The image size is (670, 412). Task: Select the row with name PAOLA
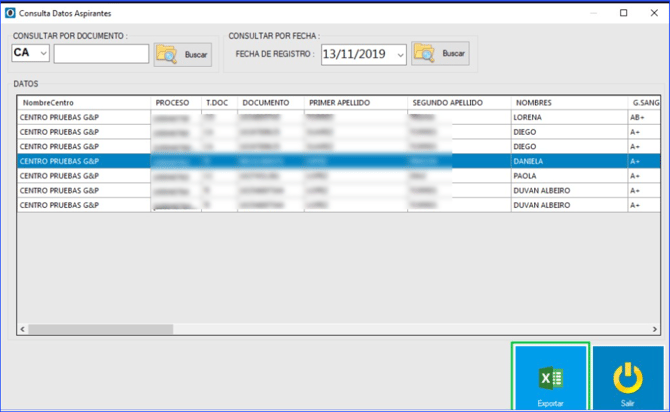339,176
